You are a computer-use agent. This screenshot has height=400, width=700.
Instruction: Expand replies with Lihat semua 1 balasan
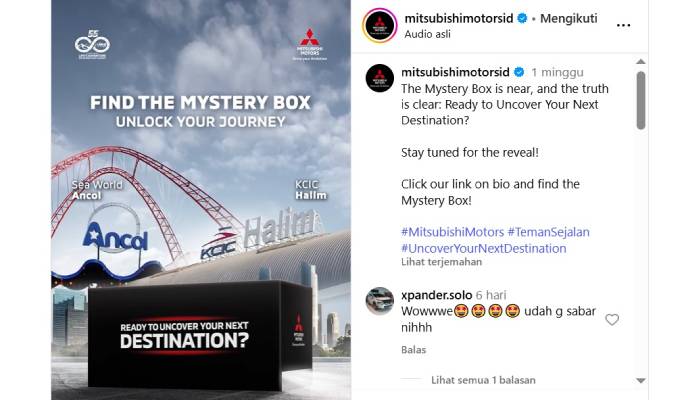click(x=483, y=380)
